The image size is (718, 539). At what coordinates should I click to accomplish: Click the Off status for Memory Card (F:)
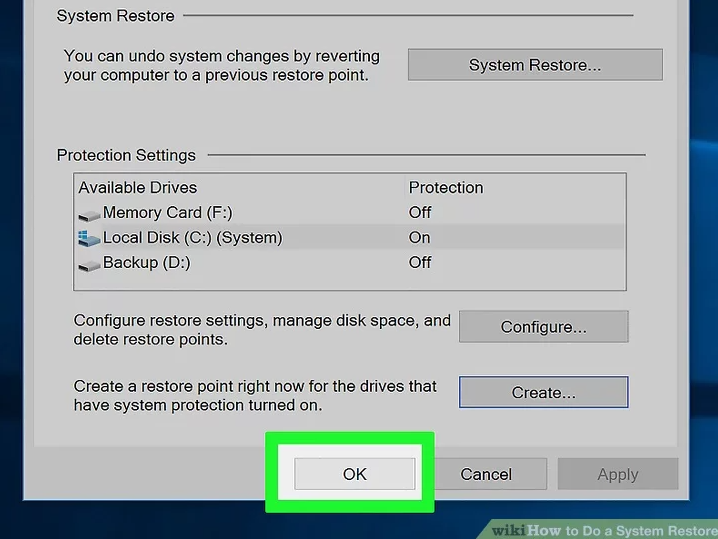pos(420,212)
